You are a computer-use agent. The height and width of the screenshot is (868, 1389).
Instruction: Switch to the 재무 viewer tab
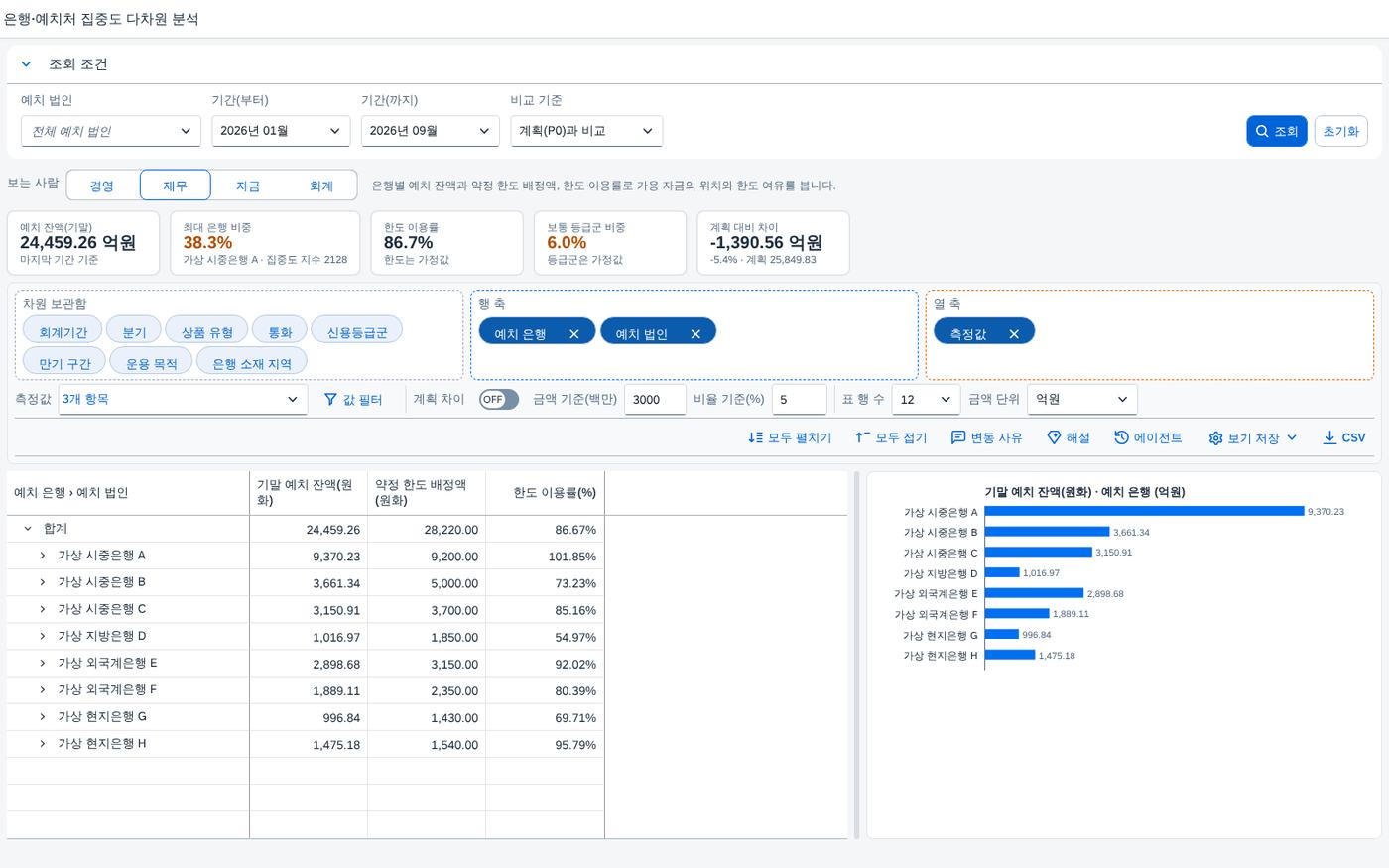click(176, 186)
